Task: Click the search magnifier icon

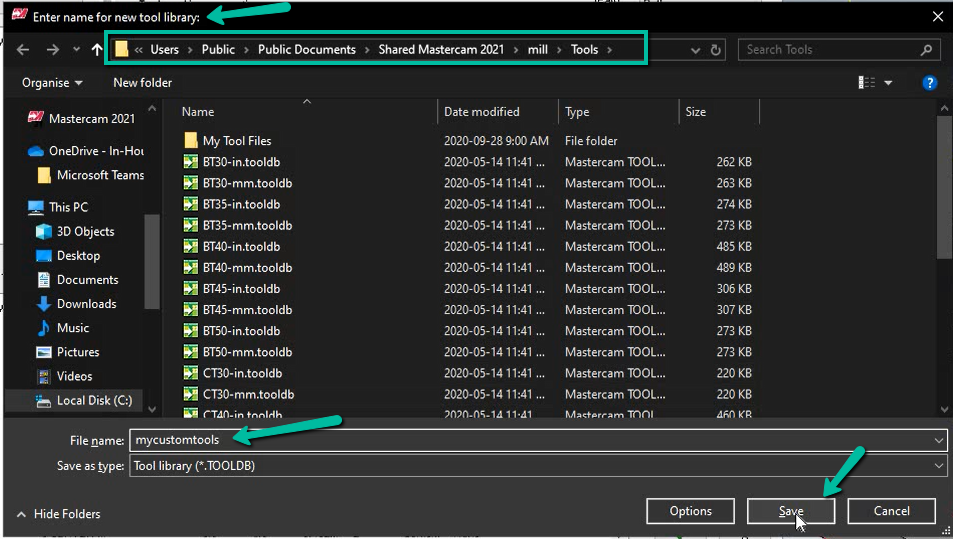Action: coord(926,50)
